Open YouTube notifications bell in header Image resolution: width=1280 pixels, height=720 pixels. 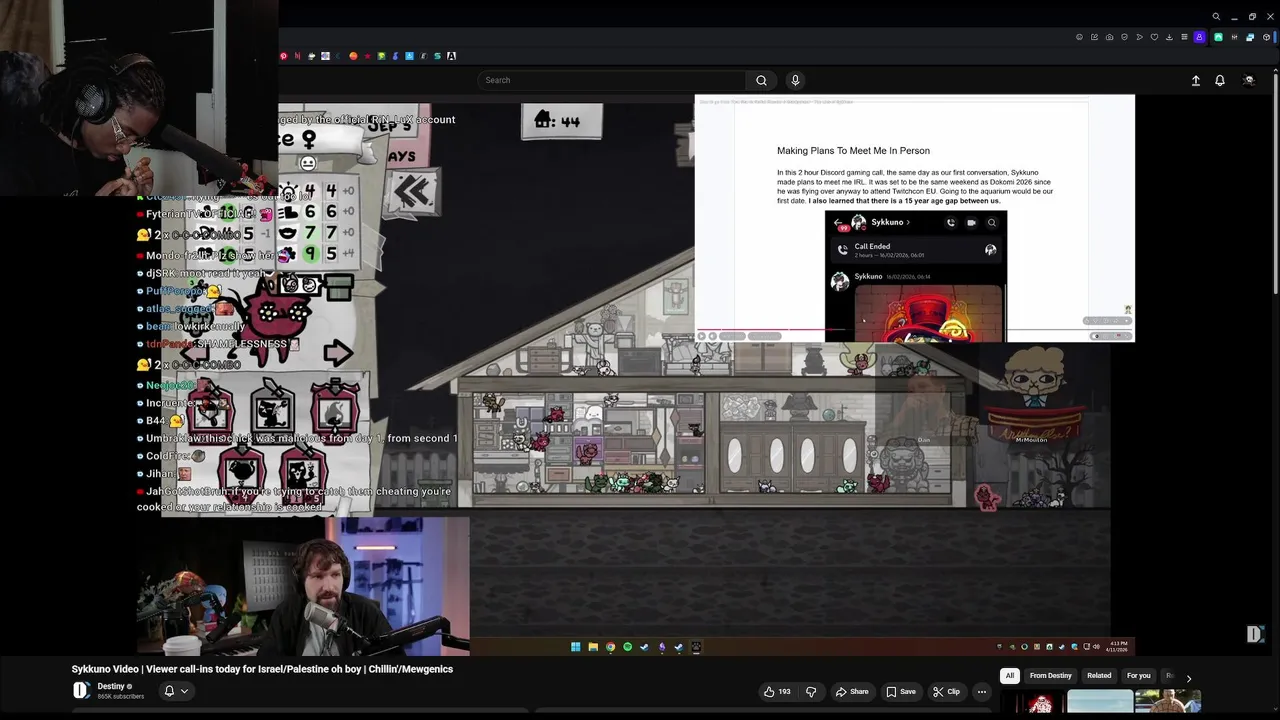tap(1220, 80)
